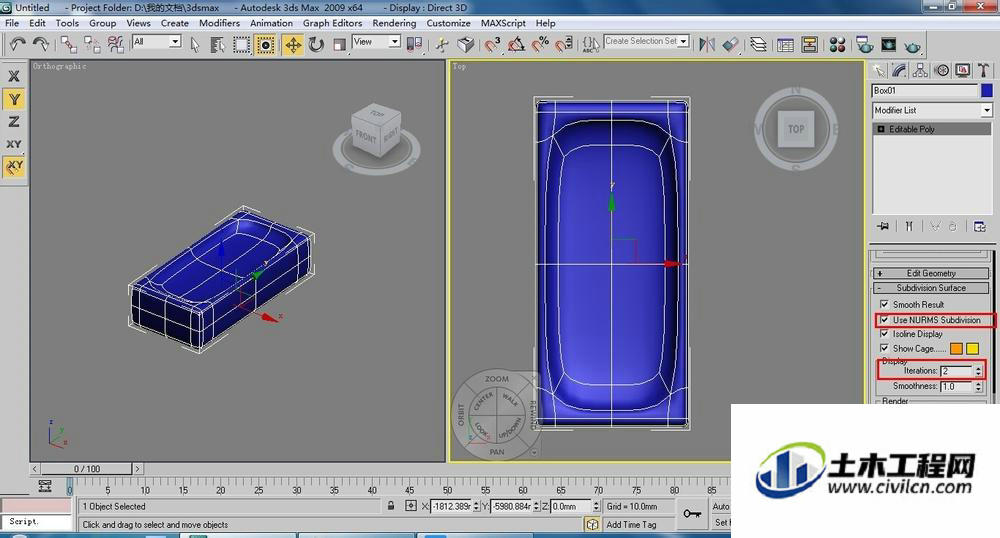This screenshot has height=538, width=1000.
Task: Click the Redo arrow in the toolbar
Action: (x=41, y=44)
